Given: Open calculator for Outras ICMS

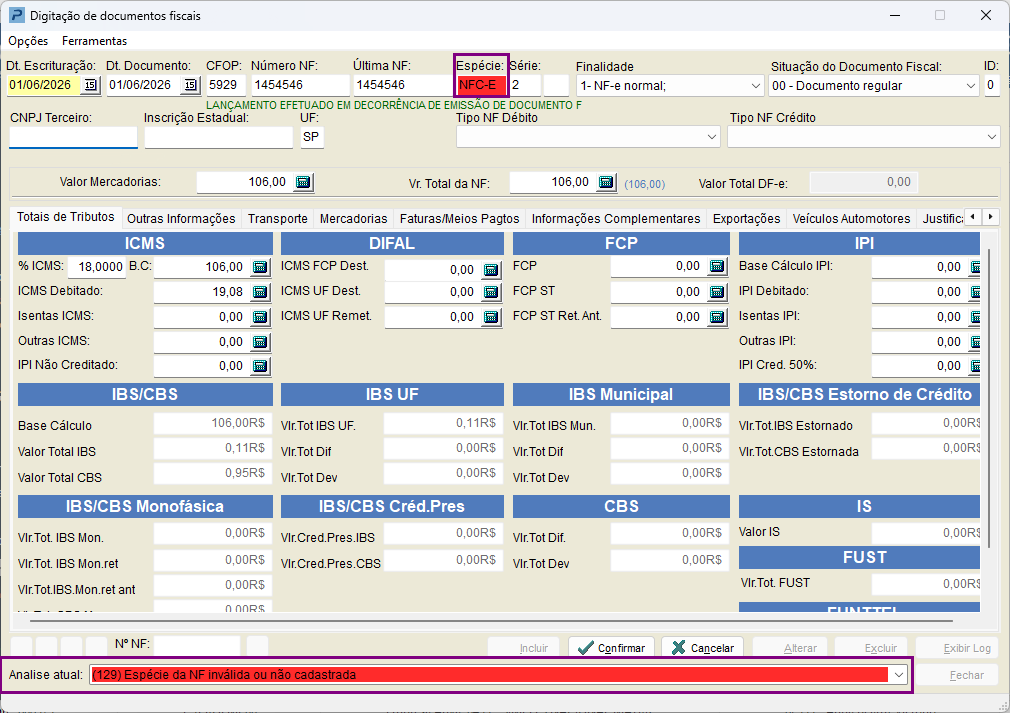Looking at the screenshot, I should pyautogui.click(x=260, y=342).
